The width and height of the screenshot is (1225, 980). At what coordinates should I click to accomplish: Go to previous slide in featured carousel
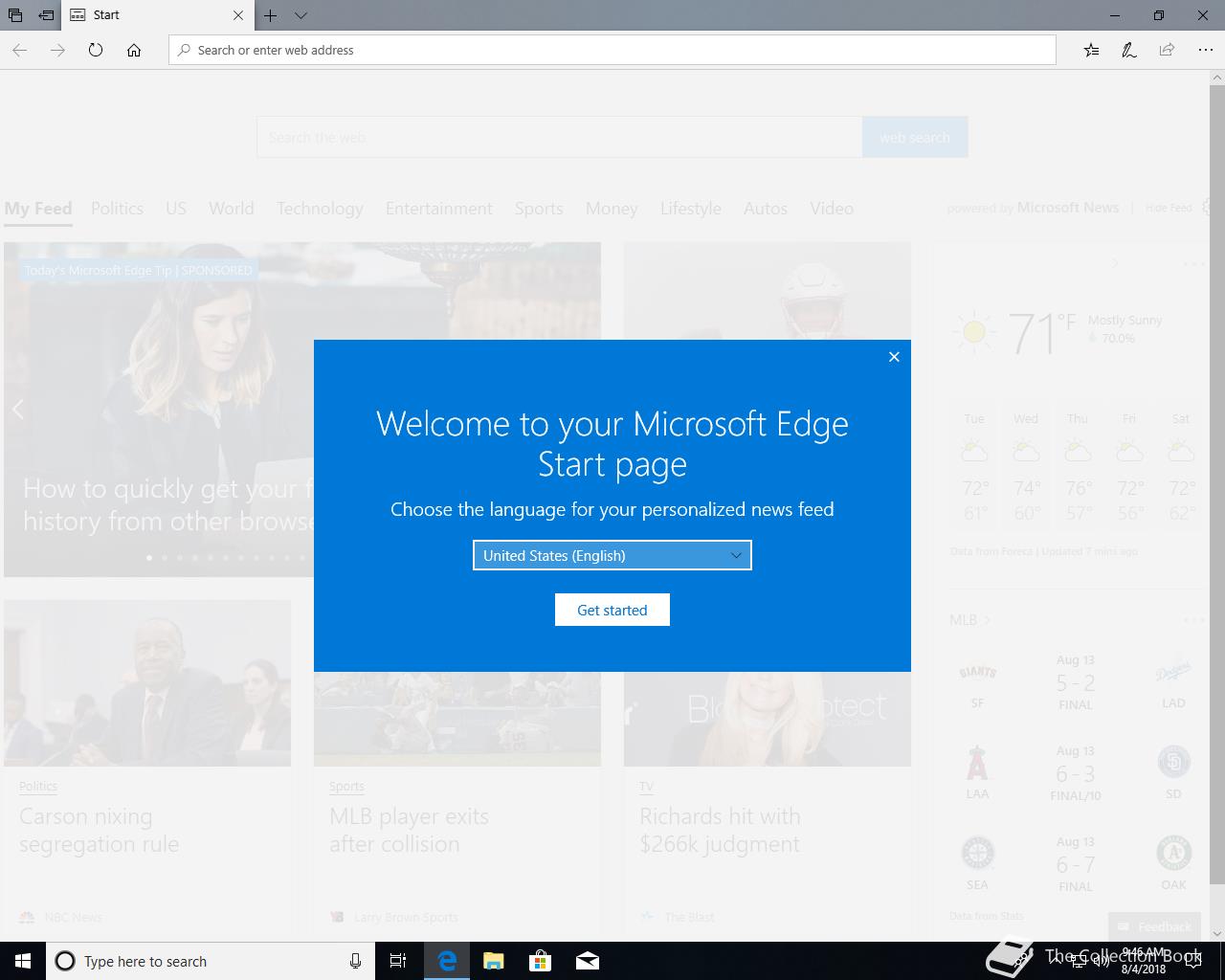coord(18,410)
